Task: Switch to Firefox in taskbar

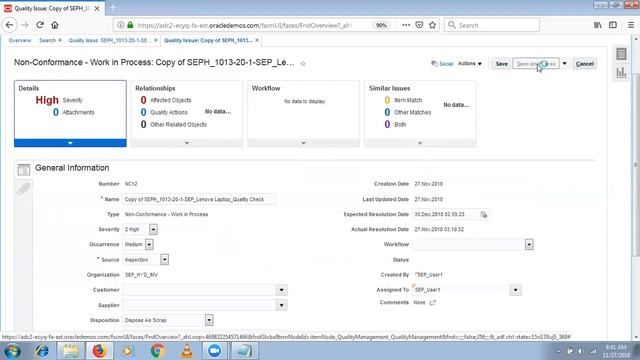Action: click(x=99, y=351)
